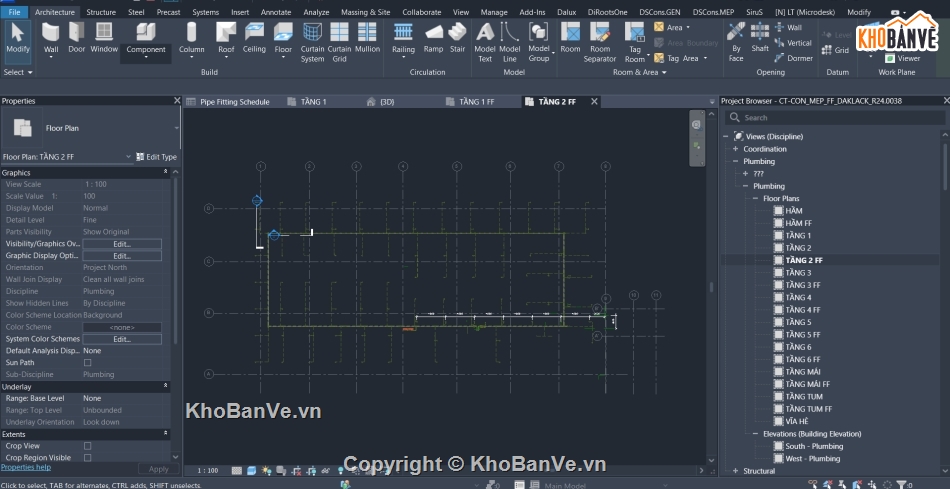Tick the Crop Region Visible checkbox

coord(87,457)
